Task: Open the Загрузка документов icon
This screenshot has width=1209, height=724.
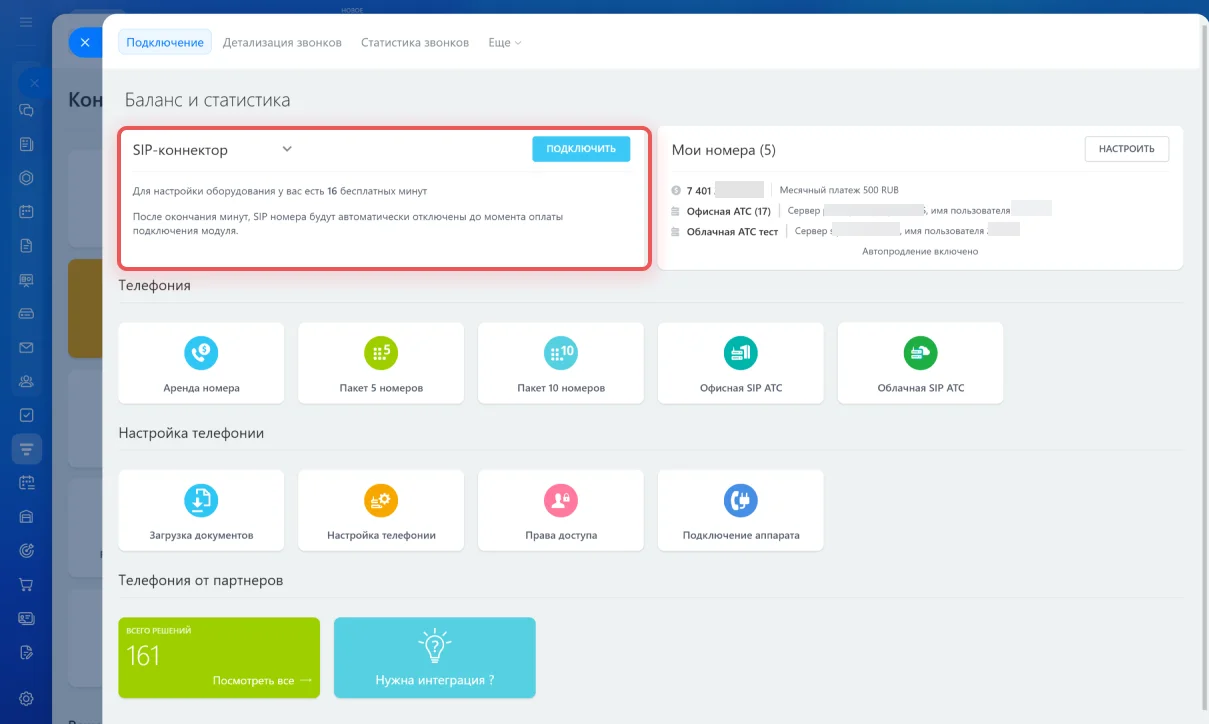Action: click(201, 500)
